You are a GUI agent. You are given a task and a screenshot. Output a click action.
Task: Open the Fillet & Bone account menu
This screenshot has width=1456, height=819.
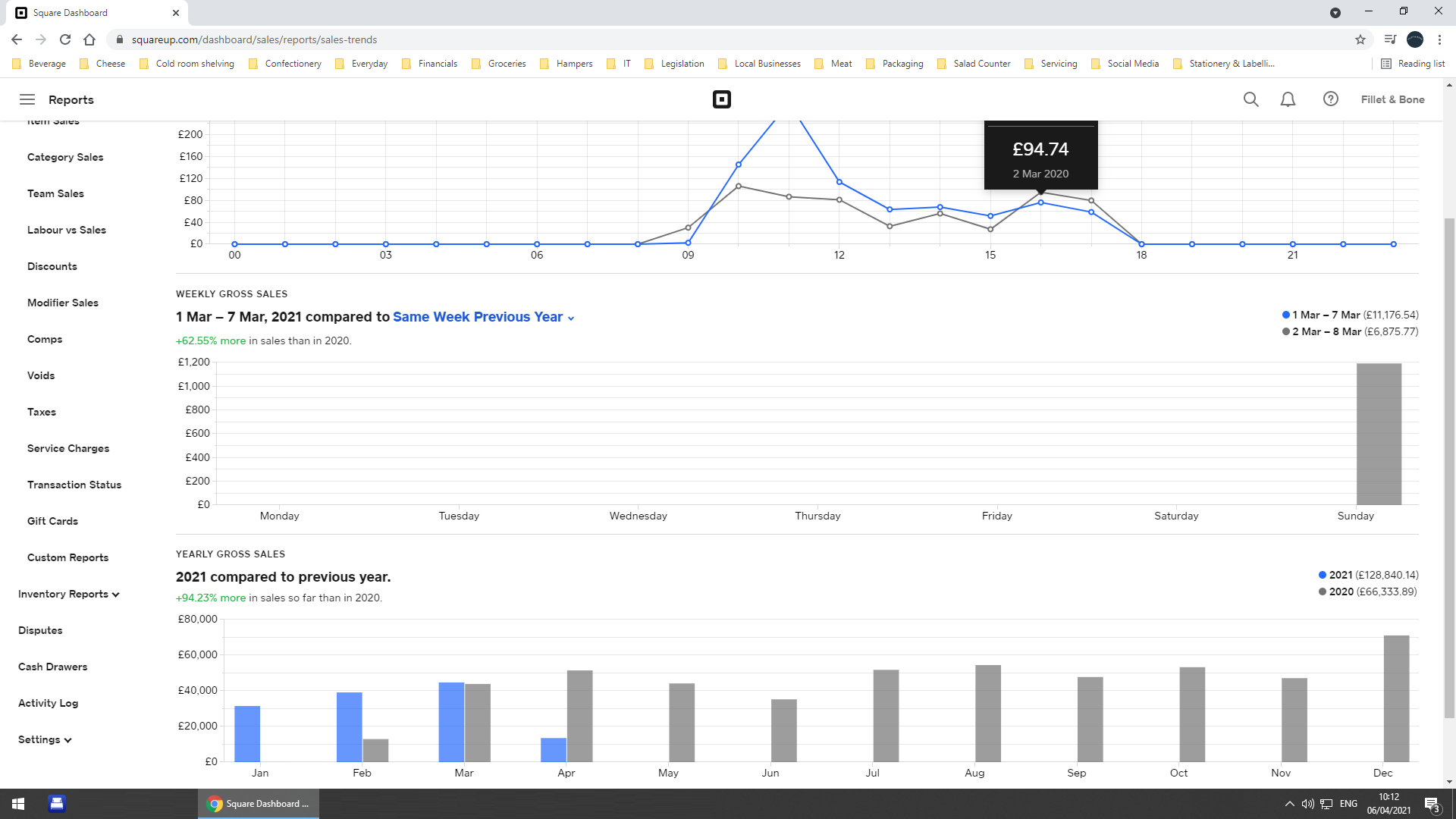(x=1392, y=99)
